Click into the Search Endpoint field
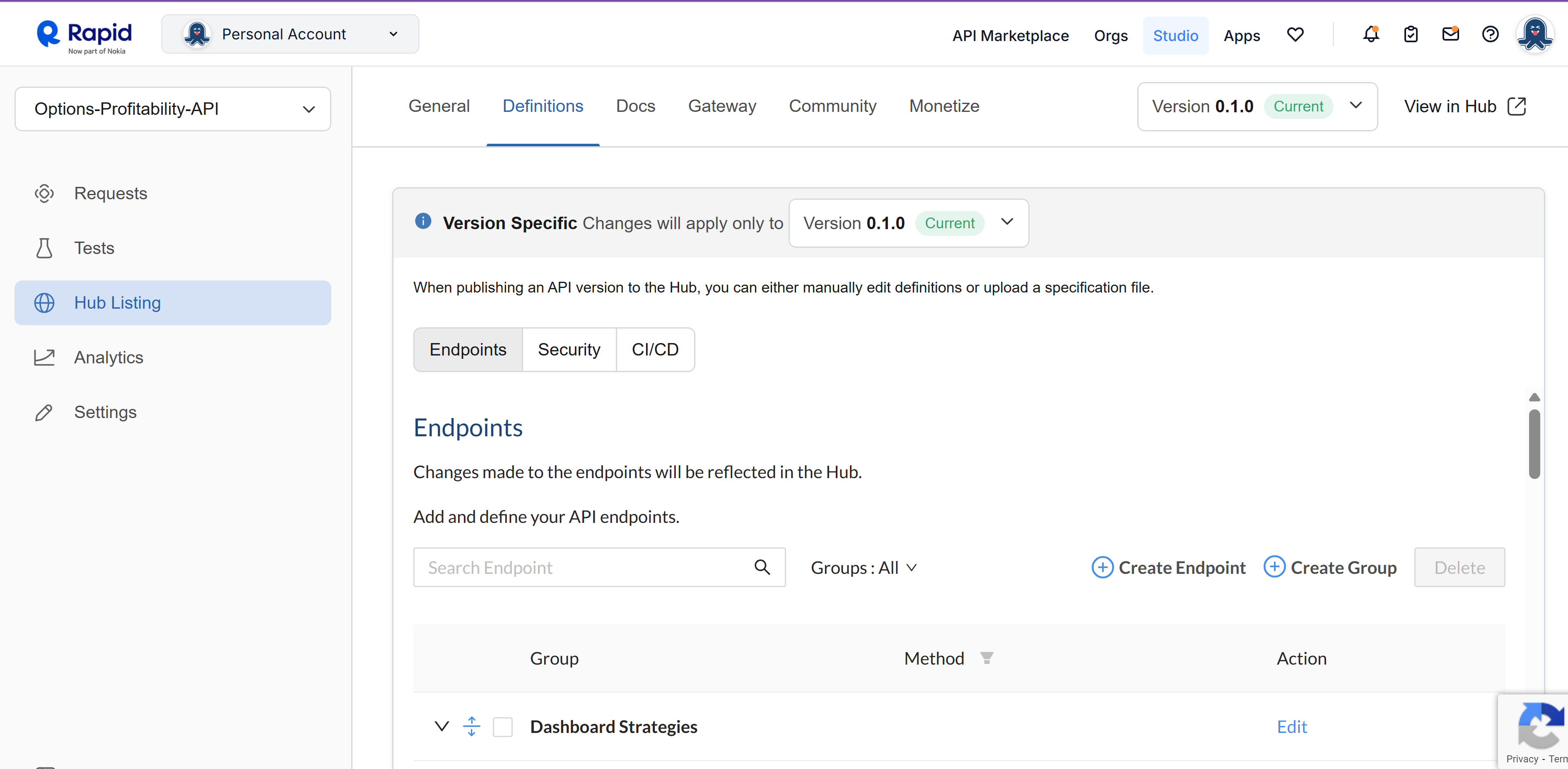 click(x=584, y=568)
